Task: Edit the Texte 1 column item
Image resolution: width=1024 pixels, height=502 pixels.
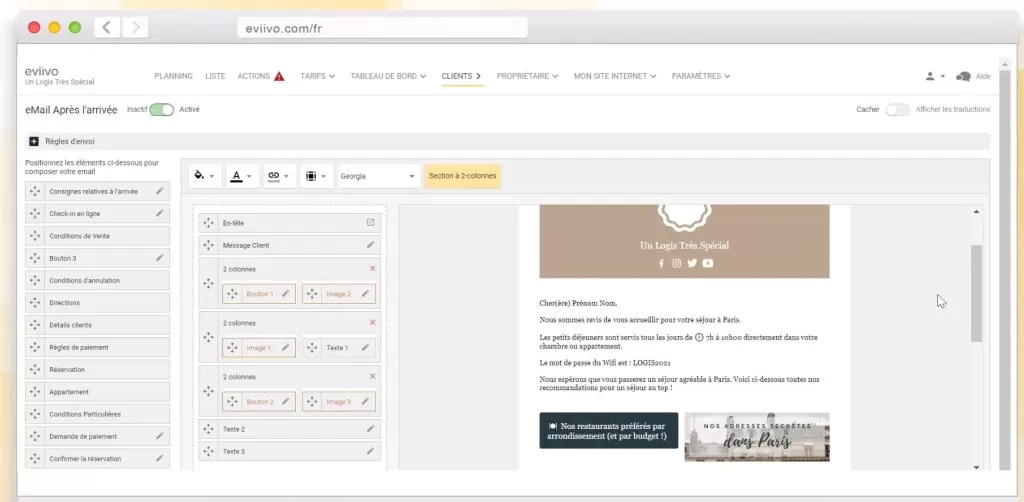Action: point(365,348)
